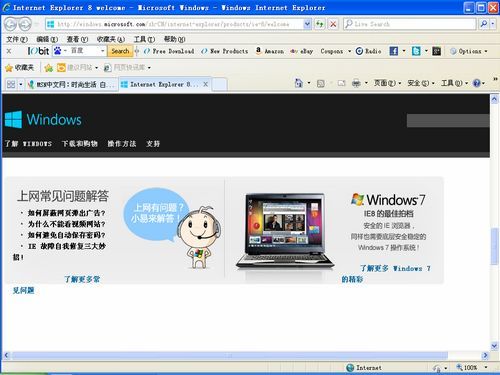Open the zoom level 100% dropdown
This screenshot has width=500, height=375.
(486, 367)
